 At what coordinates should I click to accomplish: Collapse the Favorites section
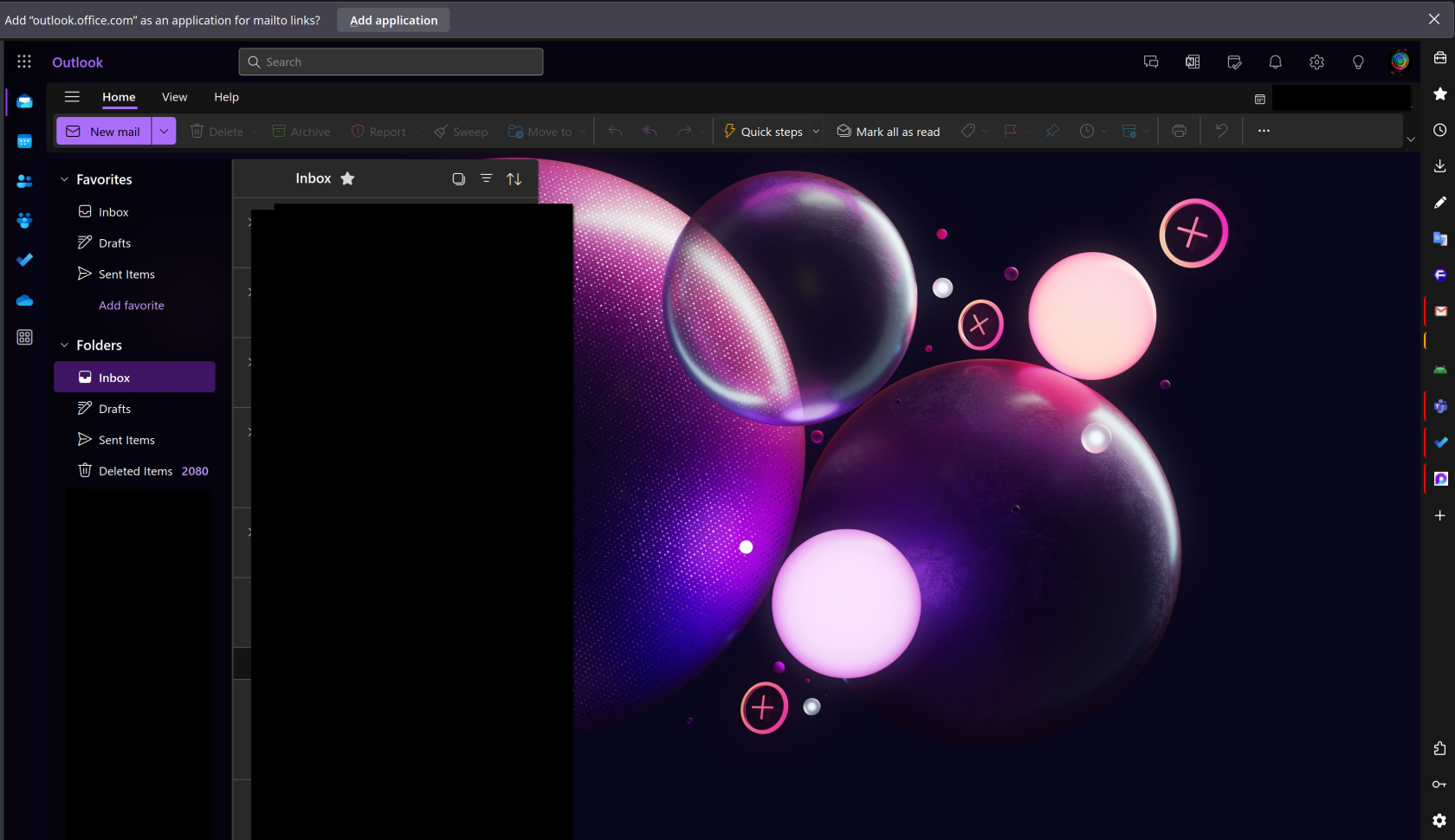click(x=64, y=179)
